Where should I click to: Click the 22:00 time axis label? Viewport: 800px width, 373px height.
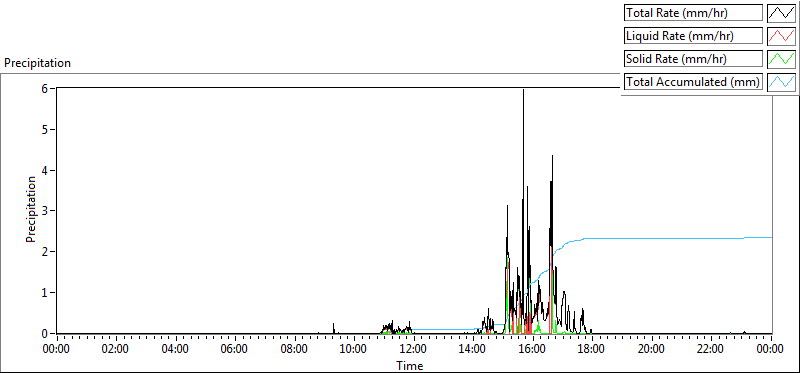711,349
